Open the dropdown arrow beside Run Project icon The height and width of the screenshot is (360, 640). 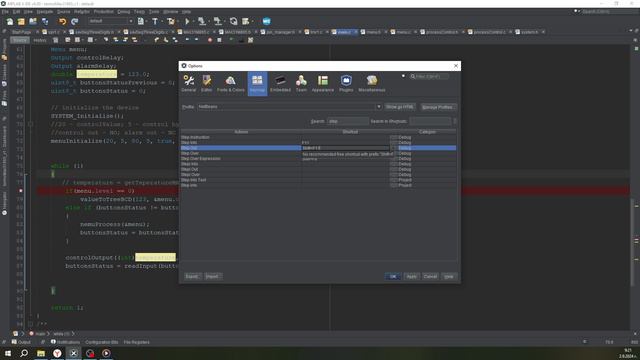(193, 21)
